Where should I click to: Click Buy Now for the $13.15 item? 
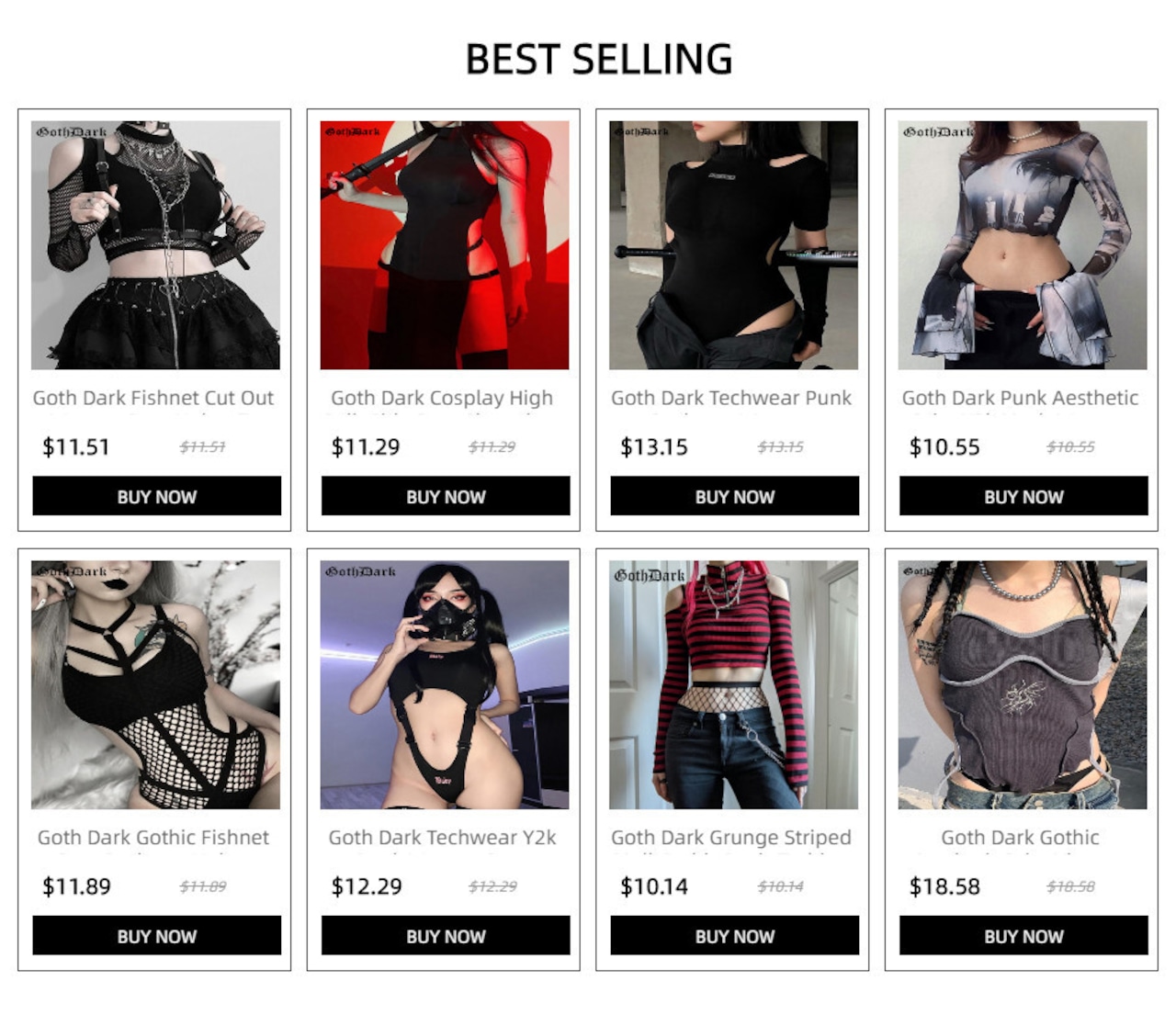[735, 496]
